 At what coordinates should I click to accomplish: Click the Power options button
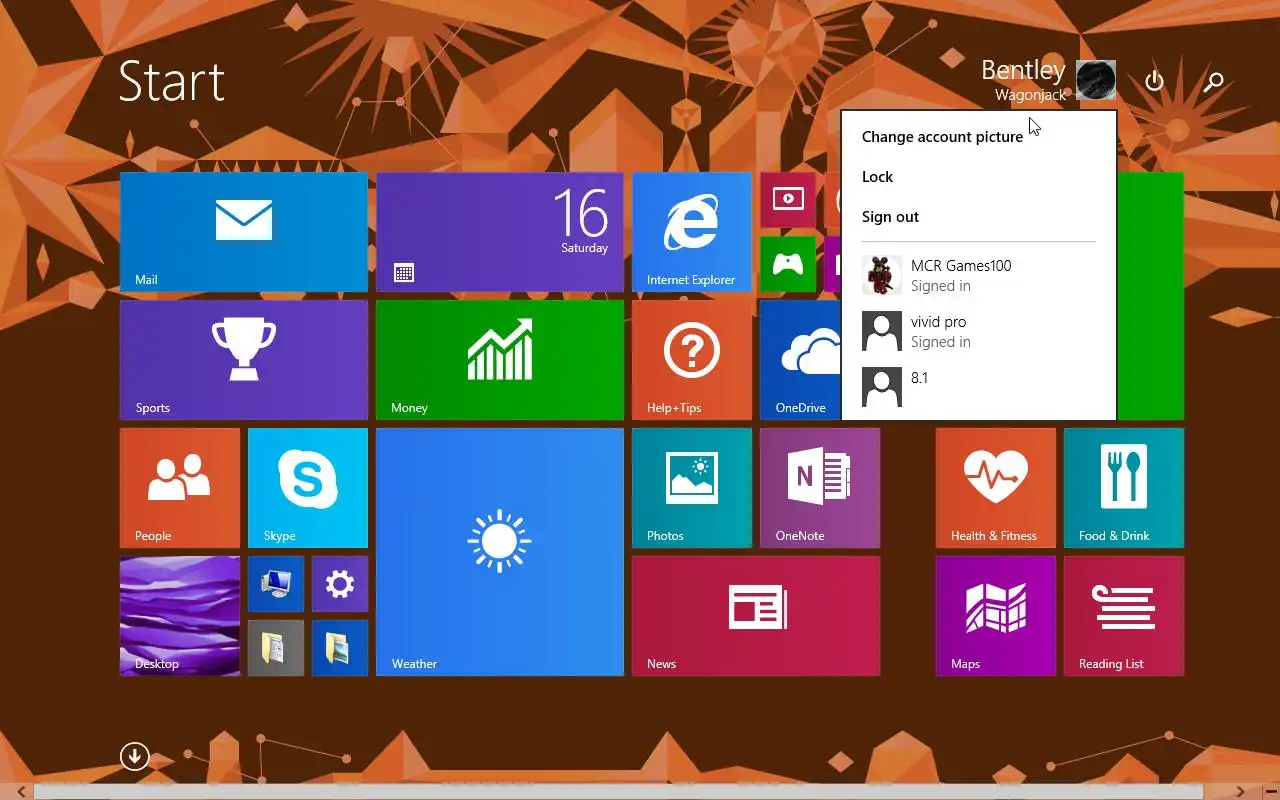point(1155,81)
